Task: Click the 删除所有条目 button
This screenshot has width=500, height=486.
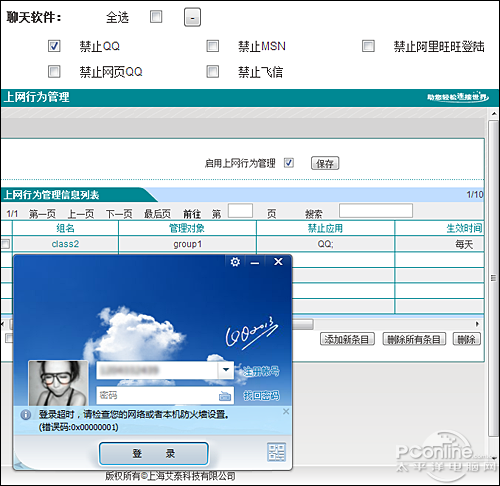Action: click(x=414, y=339)
